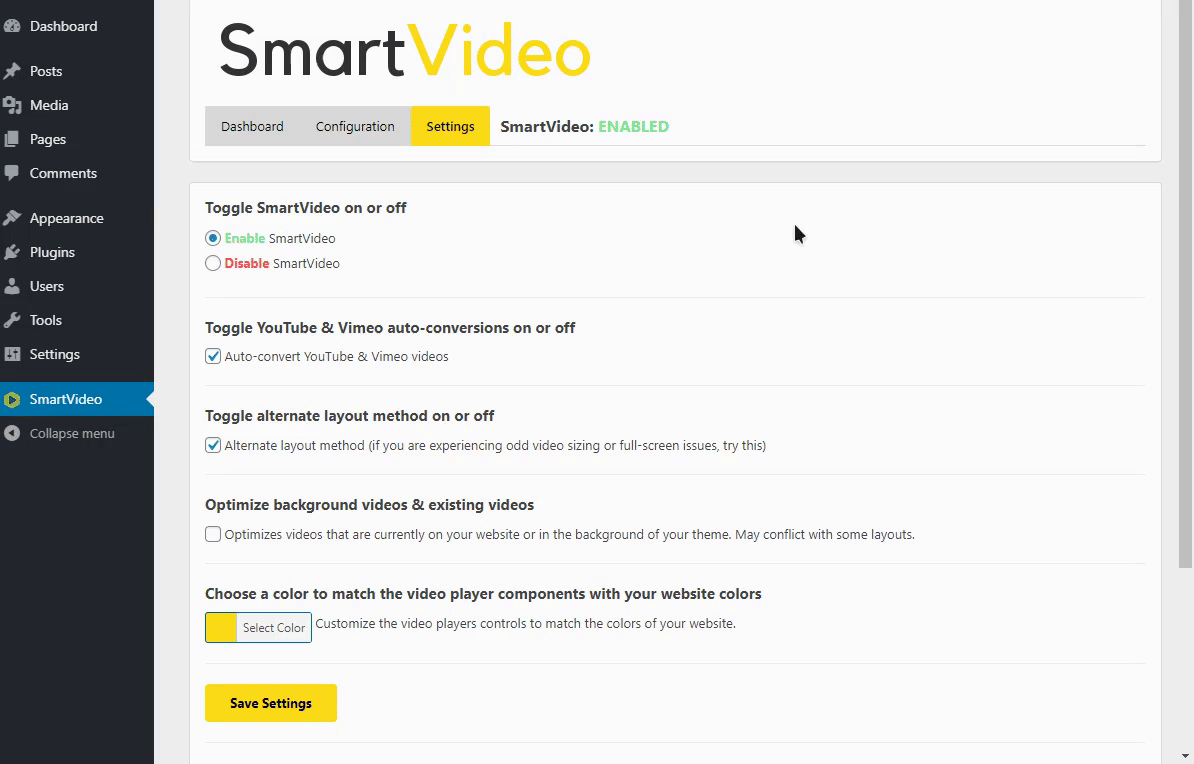This screenshot has height=764, width=1194.
Task: Open WordPress Settings in the sidebar
Action: tap(54, 354)
